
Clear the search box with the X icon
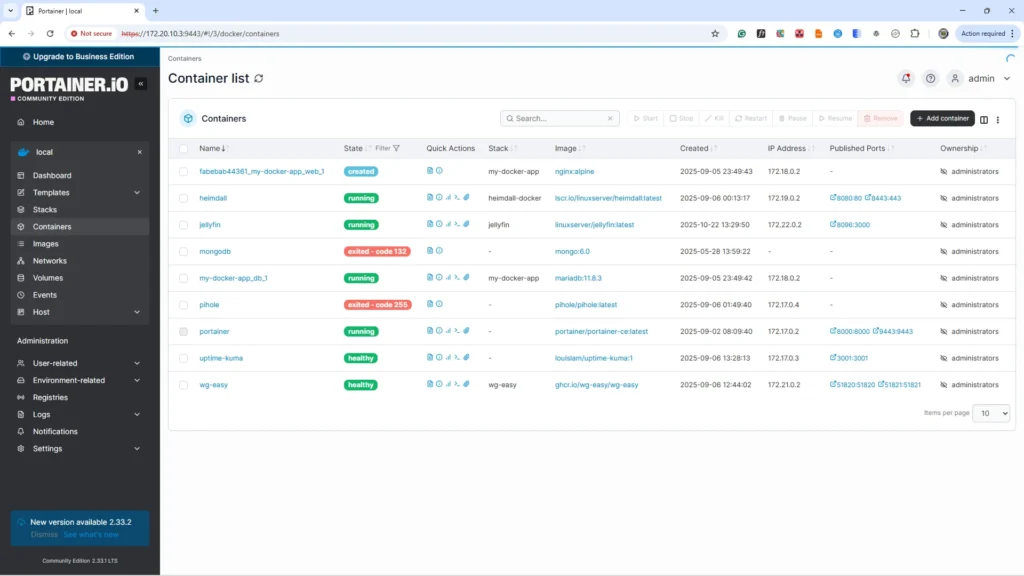point(611,118)
